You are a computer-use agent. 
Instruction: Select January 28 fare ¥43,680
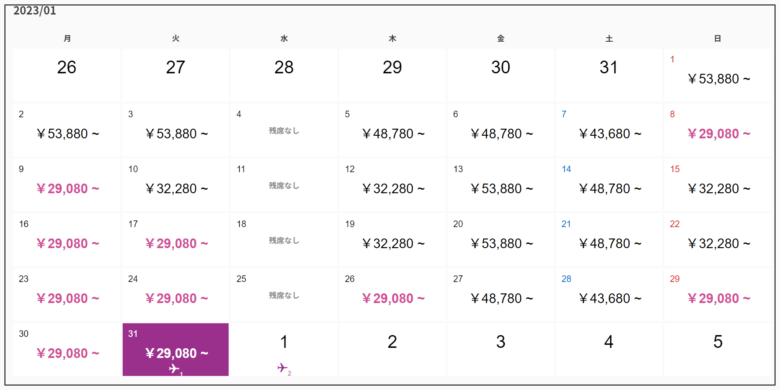pyautogui.click(x=610, y=298)
